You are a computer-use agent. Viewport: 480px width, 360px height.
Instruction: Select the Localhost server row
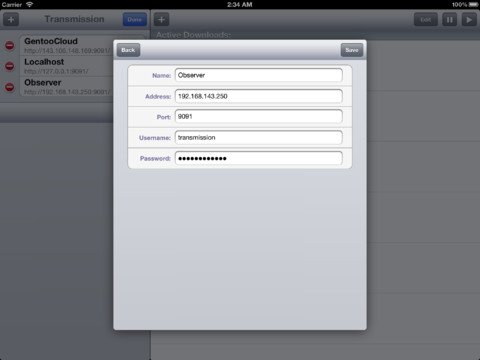coord(67,66)
